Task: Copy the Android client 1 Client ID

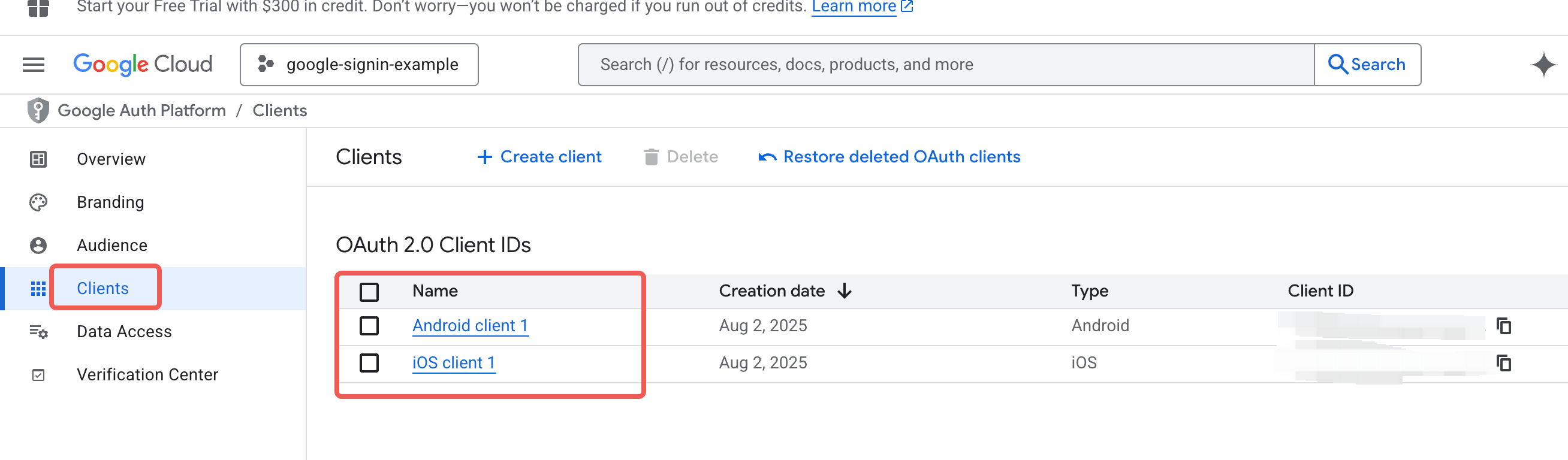Action: coord(1503,326)
